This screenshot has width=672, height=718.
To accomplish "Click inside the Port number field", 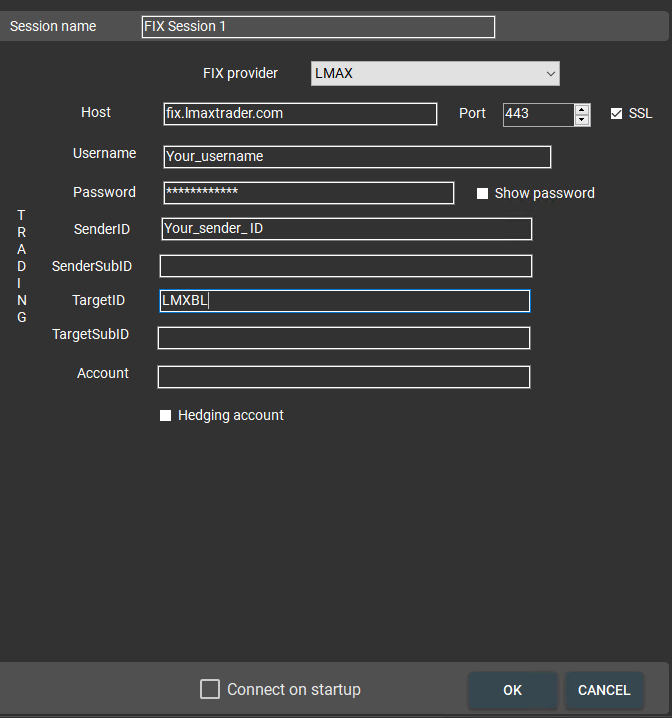I will coord(537,114).
